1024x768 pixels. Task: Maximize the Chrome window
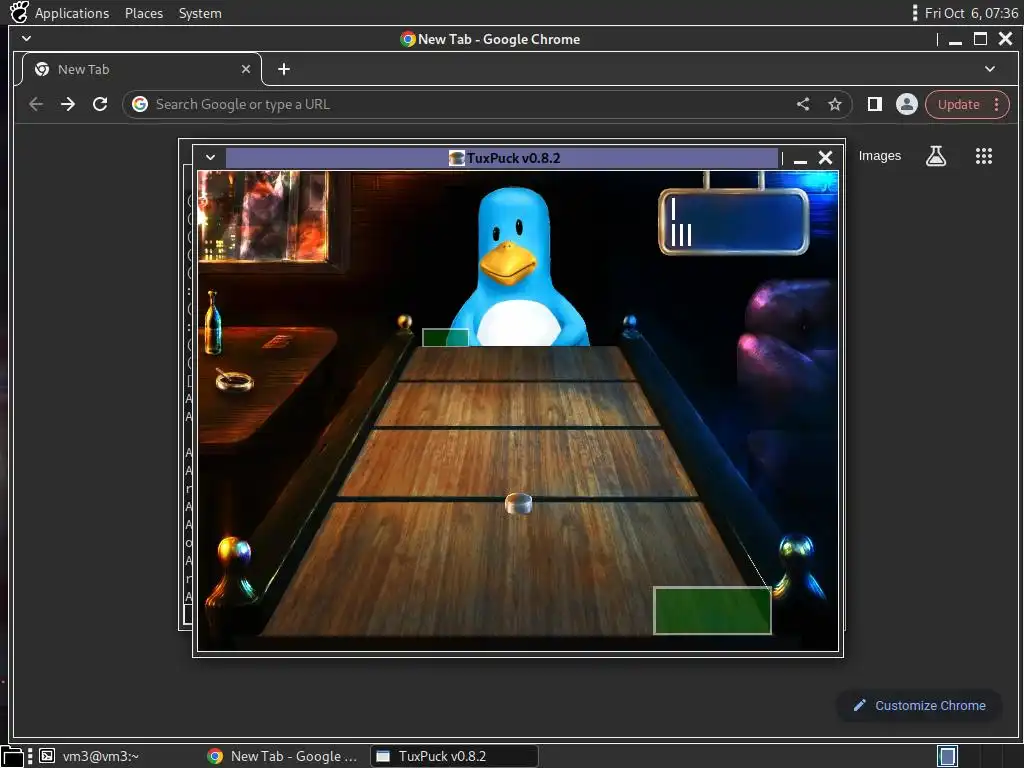point(980,39)
